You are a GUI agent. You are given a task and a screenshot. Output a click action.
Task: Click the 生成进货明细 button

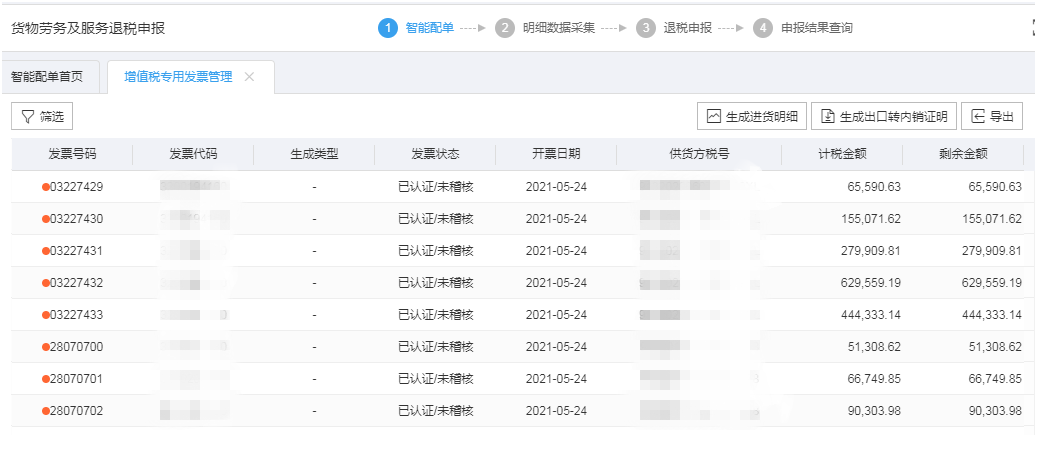pyautogui.click(x=752, y=117)
